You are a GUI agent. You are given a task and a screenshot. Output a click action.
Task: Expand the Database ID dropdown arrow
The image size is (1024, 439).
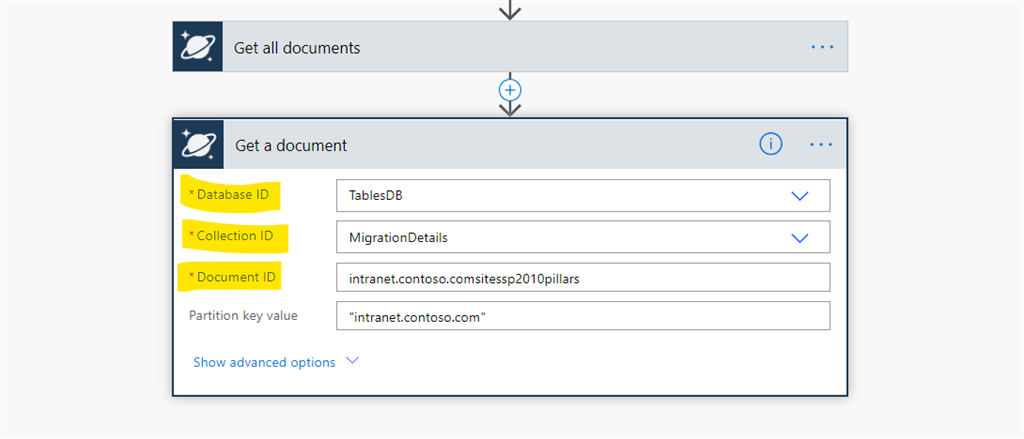coord(800,196)
